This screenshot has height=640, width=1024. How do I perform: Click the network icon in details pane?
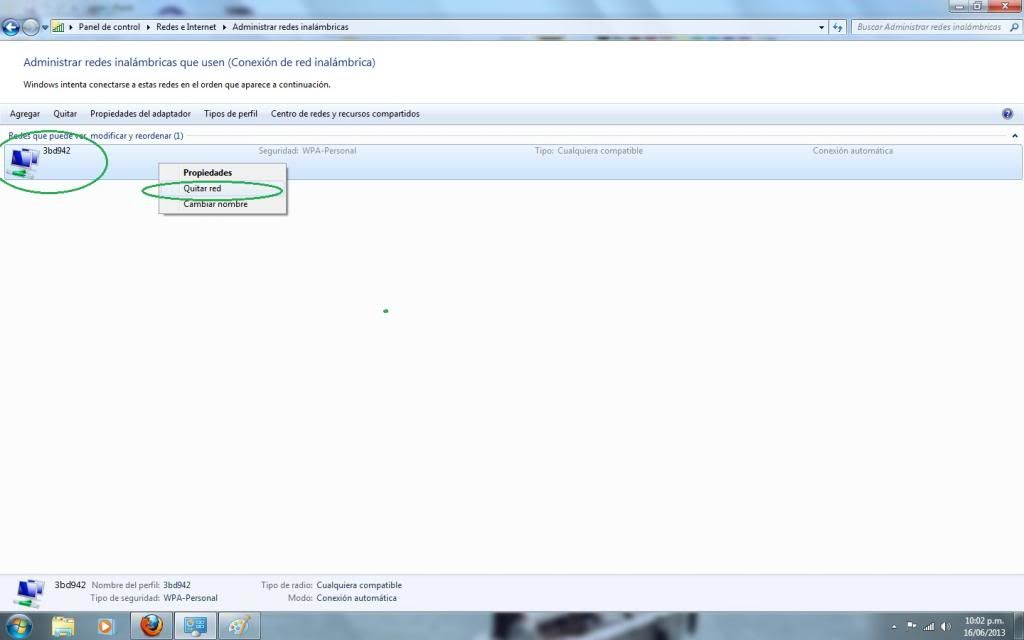(x=29, y=593)
